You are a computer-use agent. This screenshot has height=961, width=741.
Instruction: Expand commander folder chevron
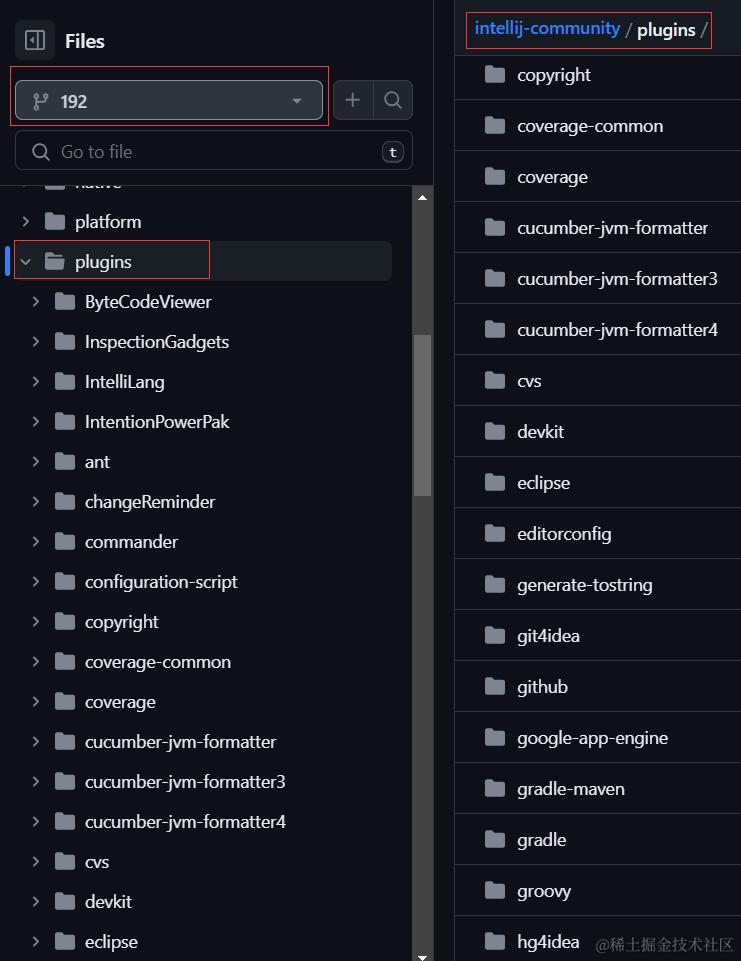click(36, 542)
